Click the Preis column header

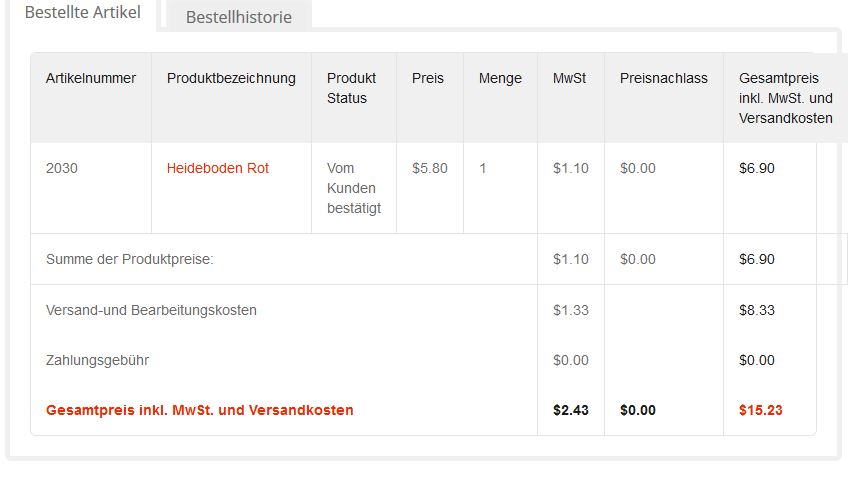pyautogui.click(x=428, y=78)
